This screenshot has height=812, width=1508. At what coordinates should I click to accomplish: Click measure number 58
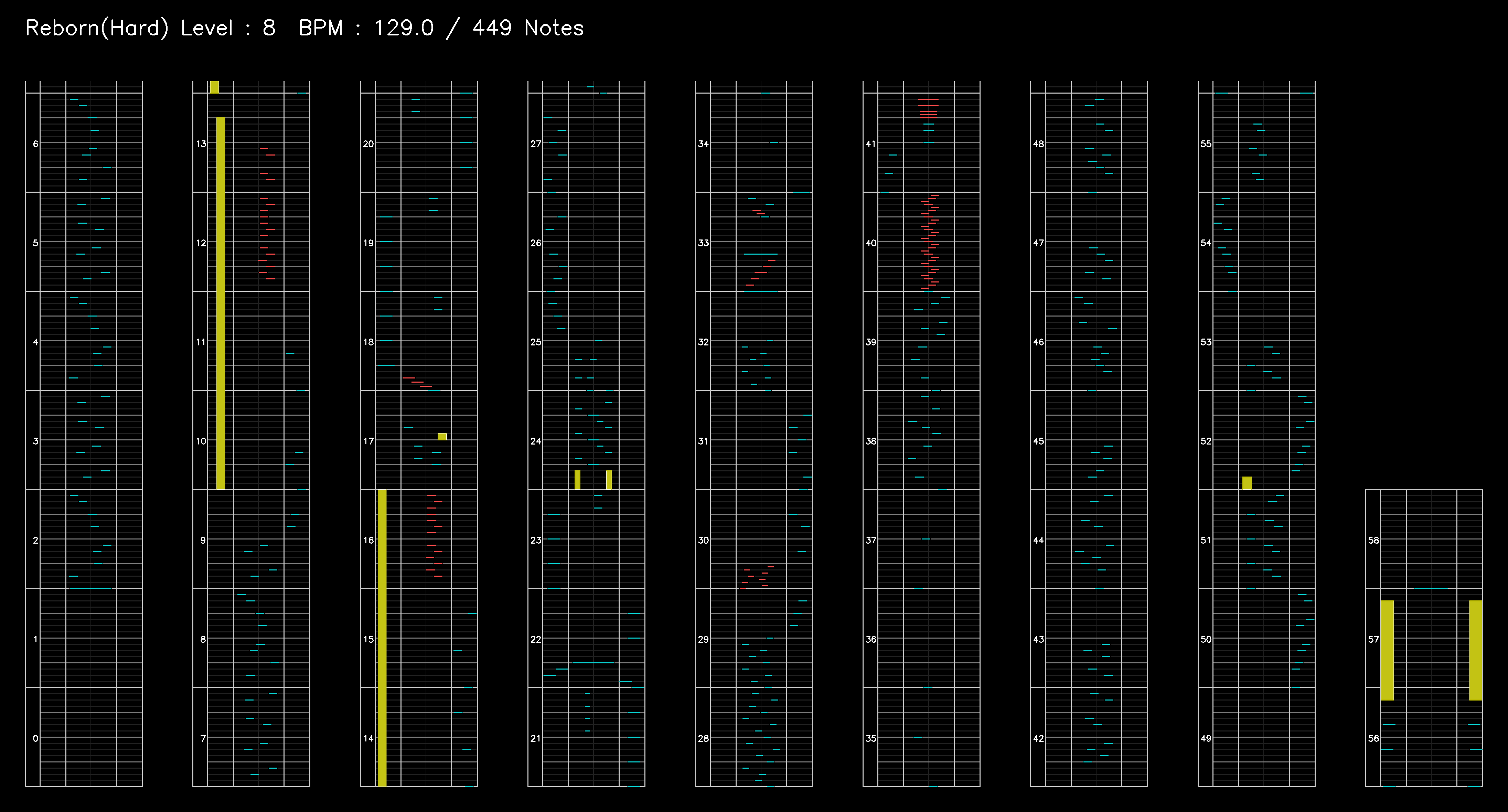pyautogui.click(x=1373, y=540)
